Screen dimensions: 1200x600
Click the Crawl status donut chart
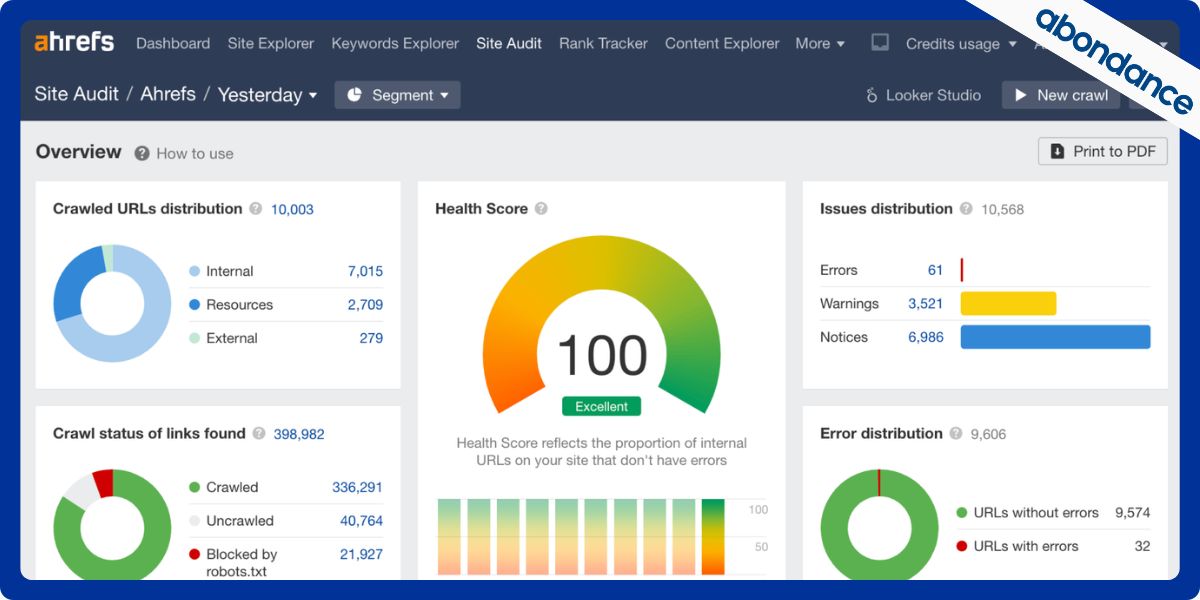pyautogui.click(x=112, y=525)
